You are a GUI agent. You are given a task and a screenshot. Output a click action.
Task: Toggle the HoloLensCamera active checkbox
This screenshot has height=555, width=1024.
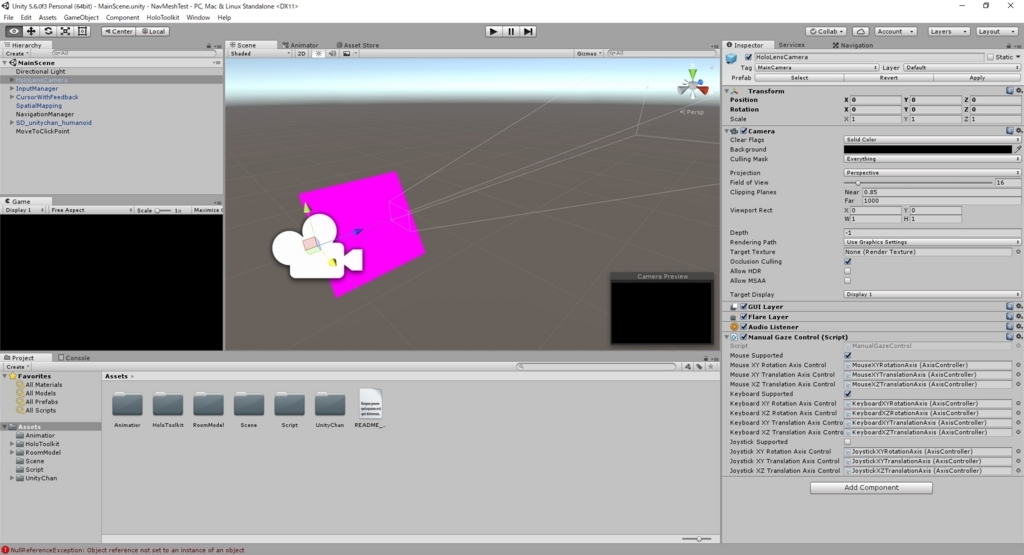(748, 57)
